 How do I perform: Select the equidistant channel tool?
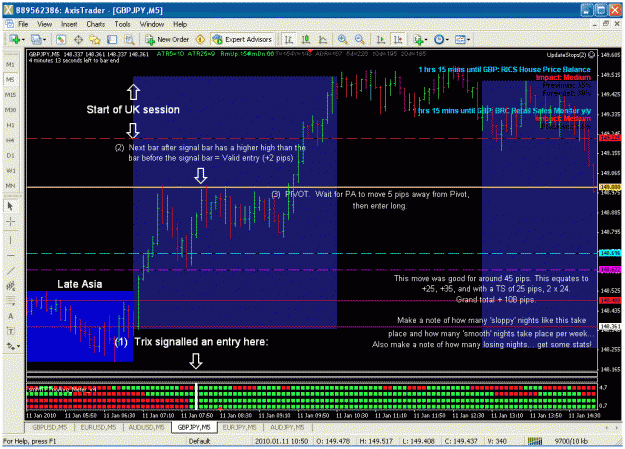(x=10, y=286)
